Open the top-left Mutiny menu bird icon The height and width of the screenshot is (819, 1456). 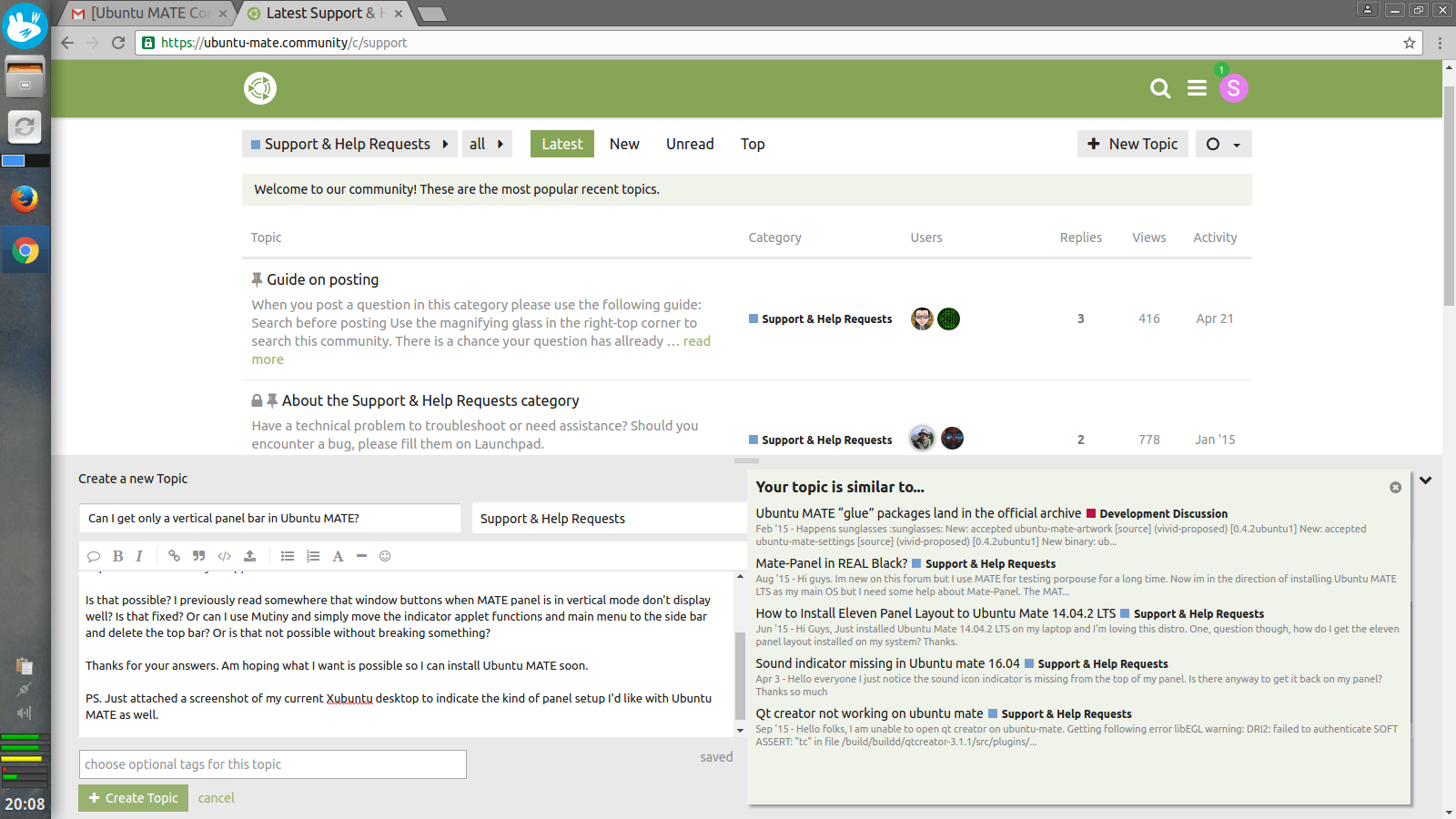click(x=25, y=25)
